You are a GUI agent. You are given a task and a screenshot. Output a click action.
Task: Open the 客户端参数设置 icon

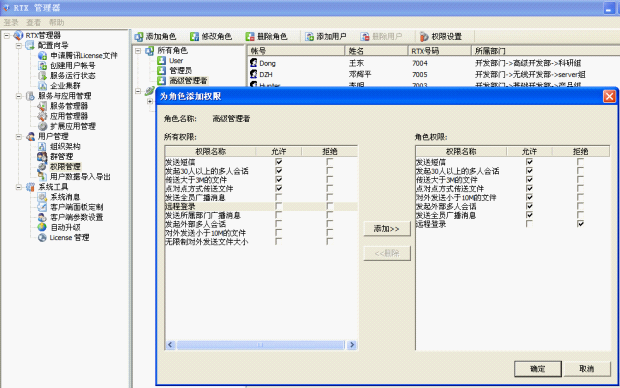pyautogui.click(x=42, y=217)
